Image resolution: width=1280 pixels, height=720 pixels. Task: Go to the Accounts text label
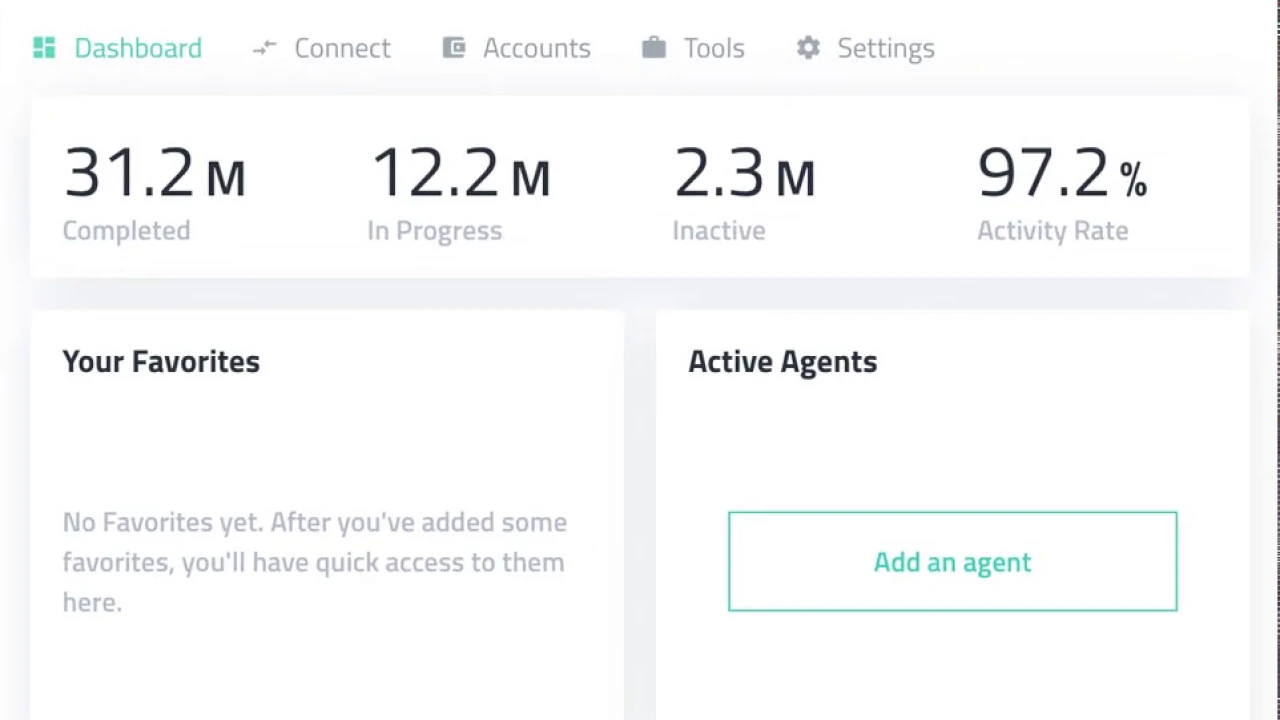point(536,48)
